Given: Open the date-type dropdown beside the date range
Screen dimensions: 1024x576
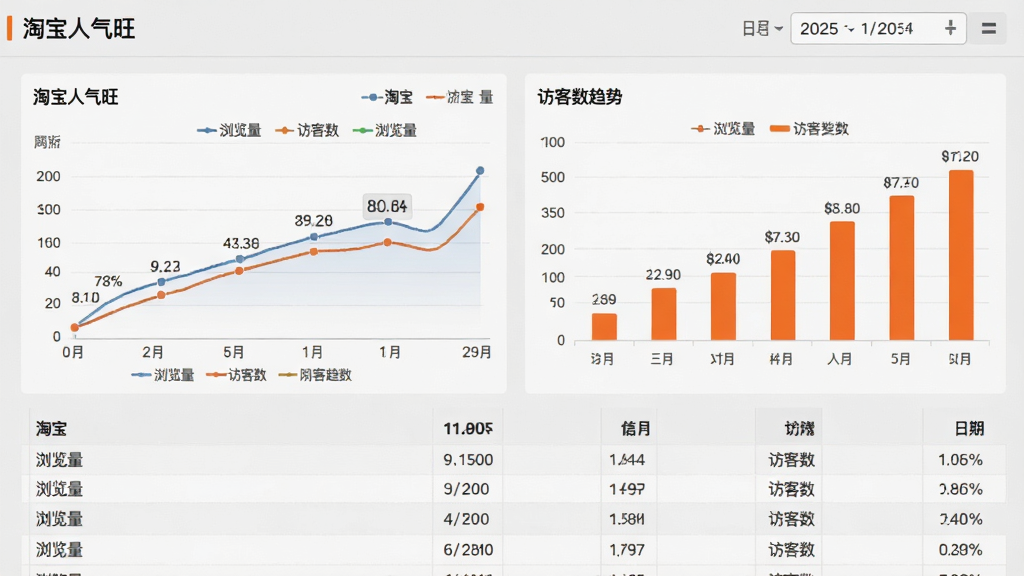Looking at the screenshot, I should pos(762,29).
